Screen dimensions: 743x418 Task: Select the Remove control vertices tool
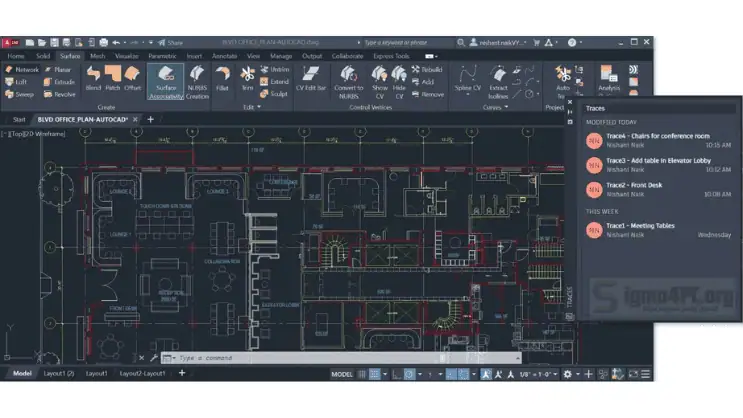click(x=428, y=94)
